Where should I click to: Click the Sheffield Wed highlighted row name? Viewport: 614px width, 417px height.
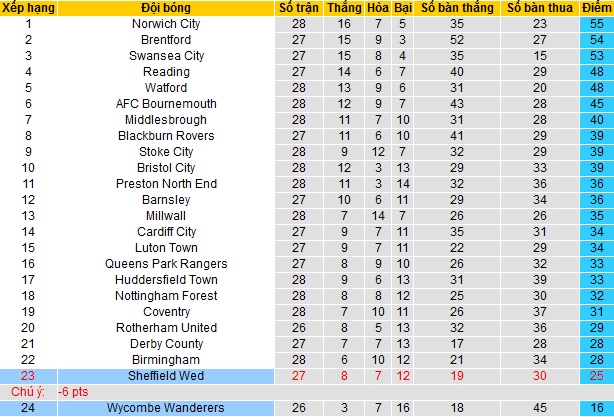point(165,375)
